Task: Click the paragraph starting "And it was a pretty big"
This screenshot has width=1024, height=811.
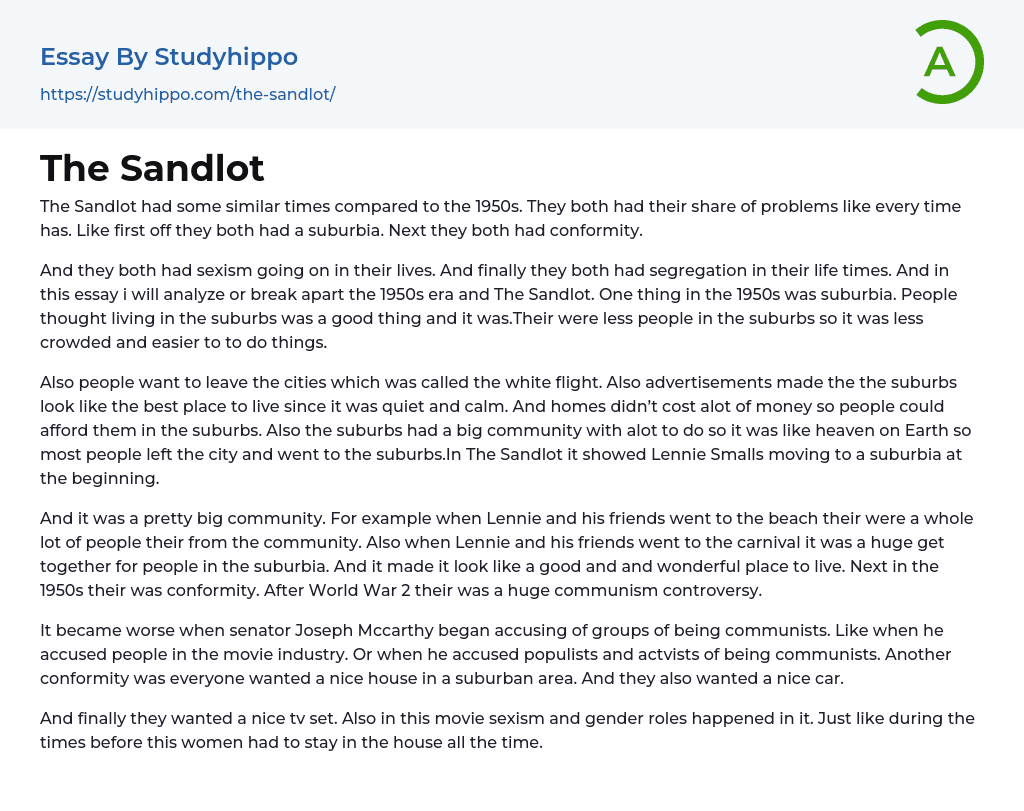Action: (x=500, y=554)
